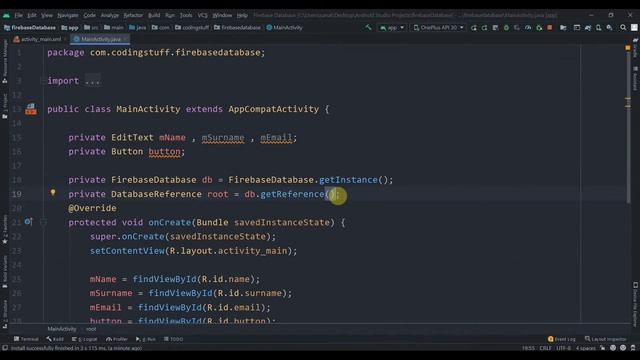
Task: Click the MainActivity class breadcrumb
Action: pyautogui.click(x=284, y=28)
